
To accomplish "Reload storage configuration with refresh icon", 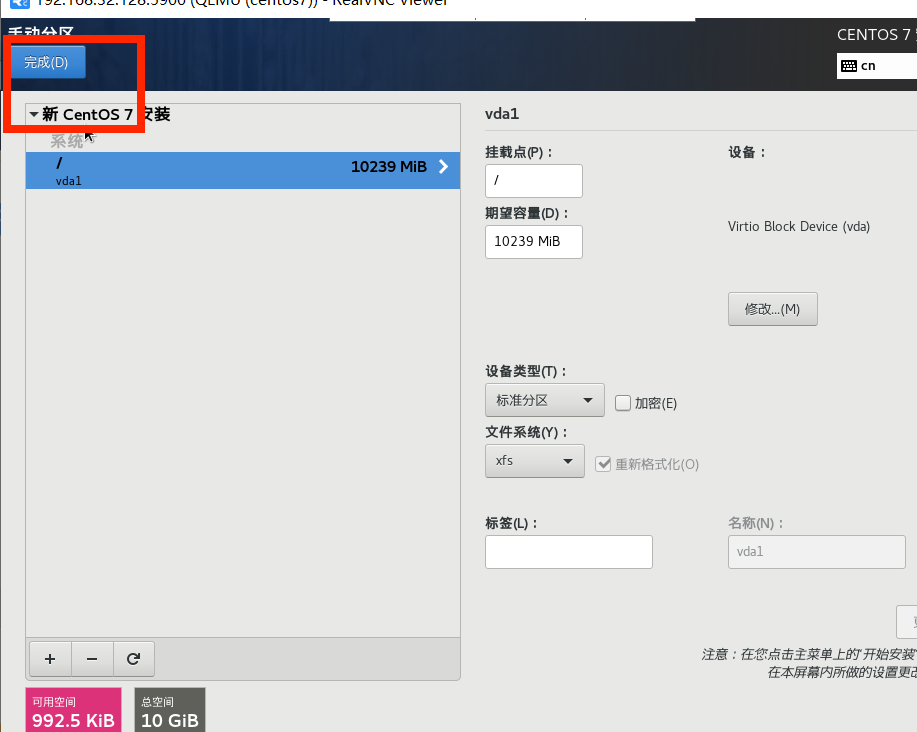I will click(x=133, y=659).
